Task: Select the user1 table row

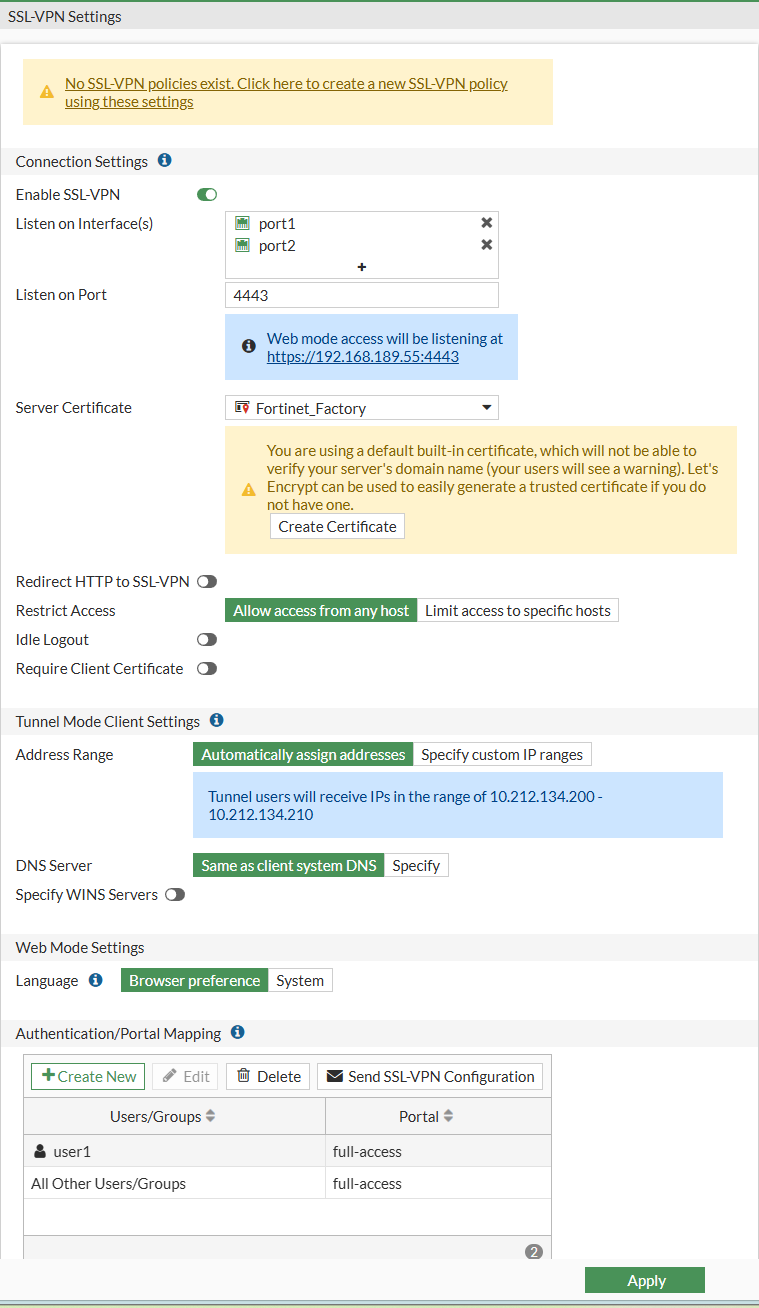Action: tap(287, 1151)
